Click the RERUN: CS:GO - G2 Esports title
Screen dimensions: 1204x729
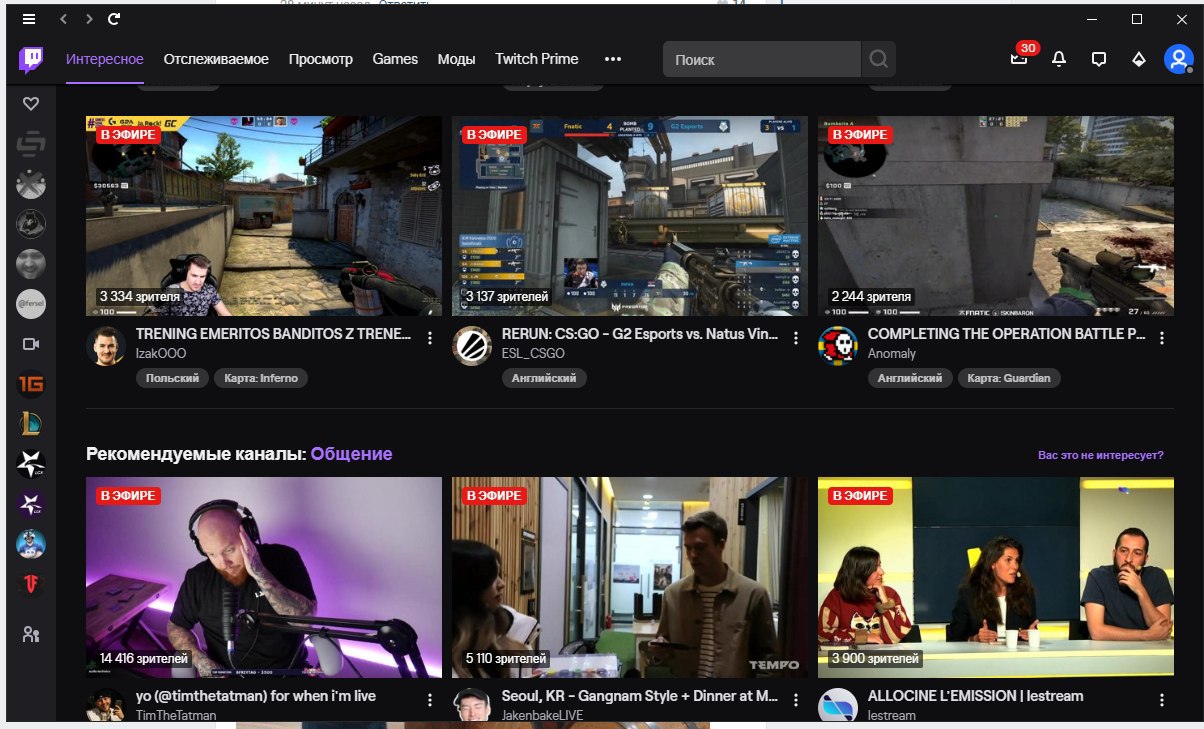(x=640, y=334)
